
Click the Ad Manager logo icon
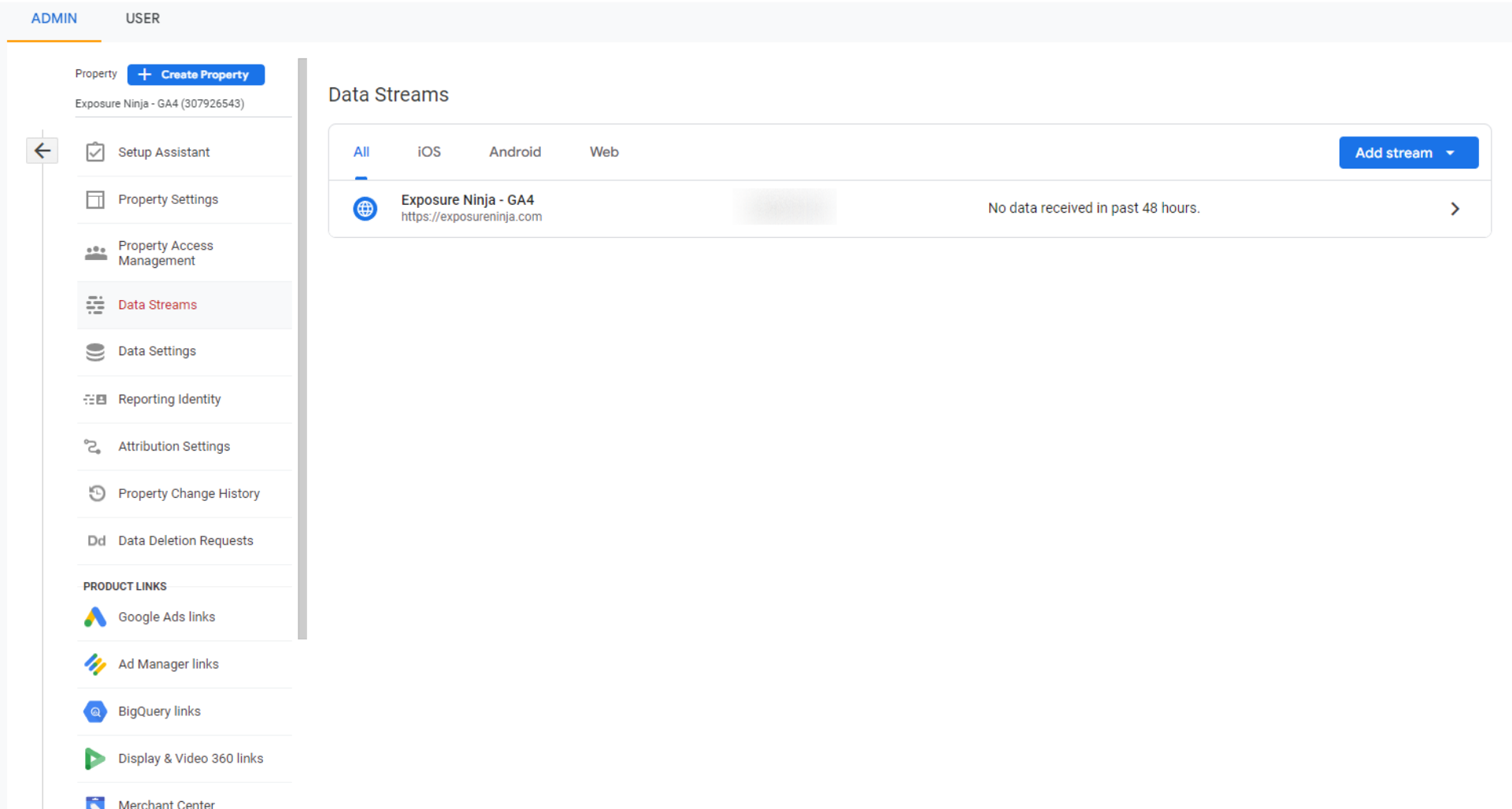pyautogui.click(x=95, y=664)
